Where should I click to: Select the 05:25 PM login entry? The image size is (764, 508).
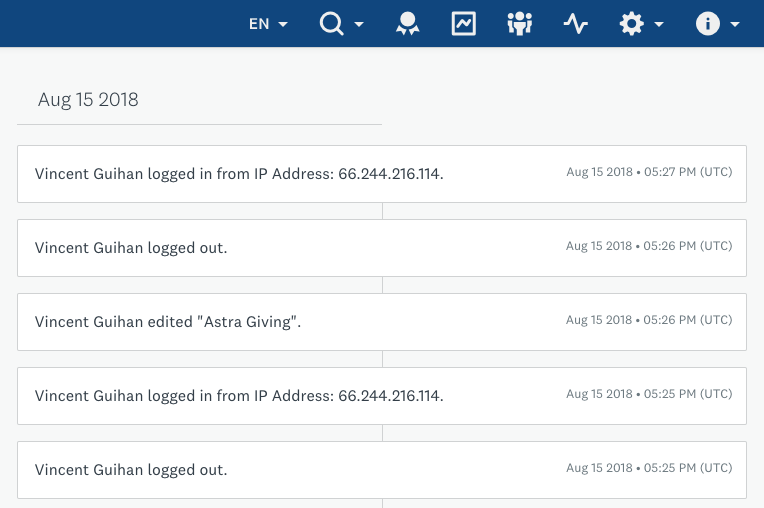382,396
